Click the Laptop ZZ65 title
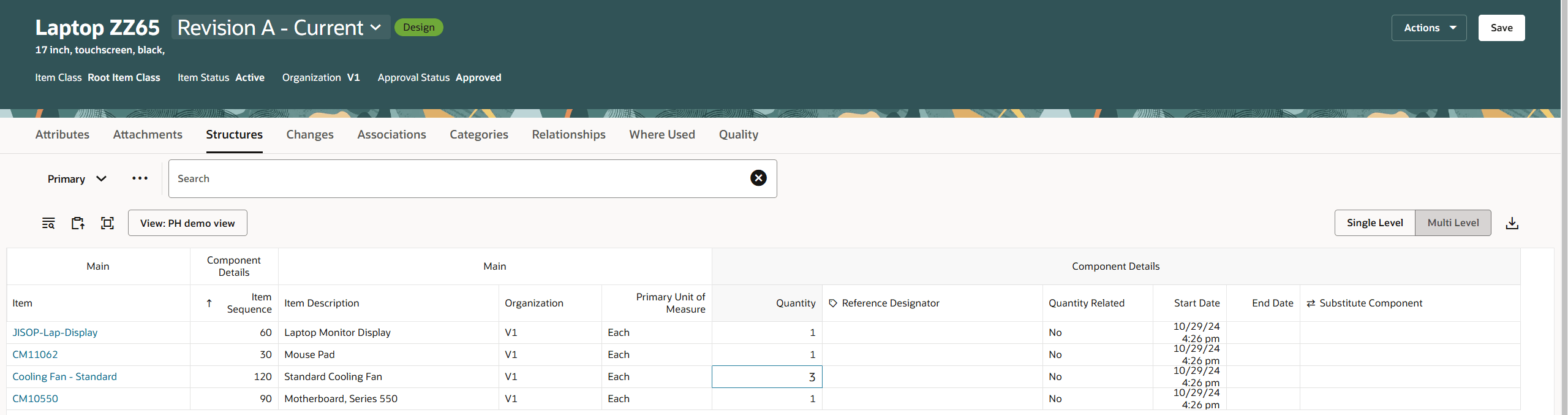Screen dimensions: 1568x415 coord(97,28)
